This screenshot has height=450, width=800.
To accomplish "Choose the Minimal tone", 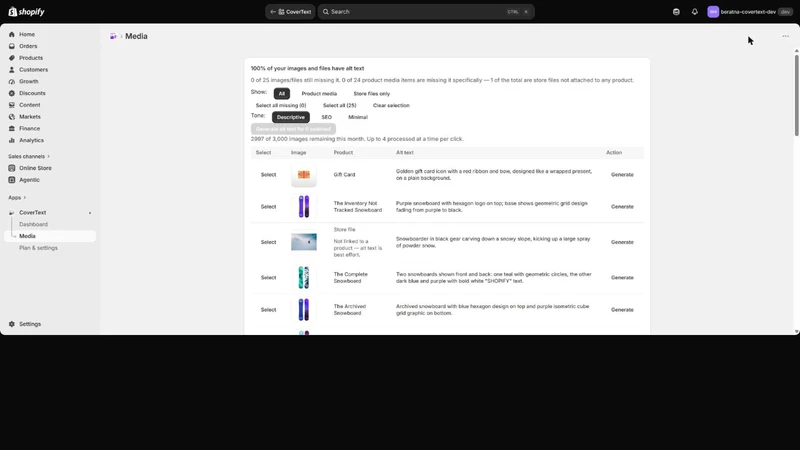I will point(358,117).
